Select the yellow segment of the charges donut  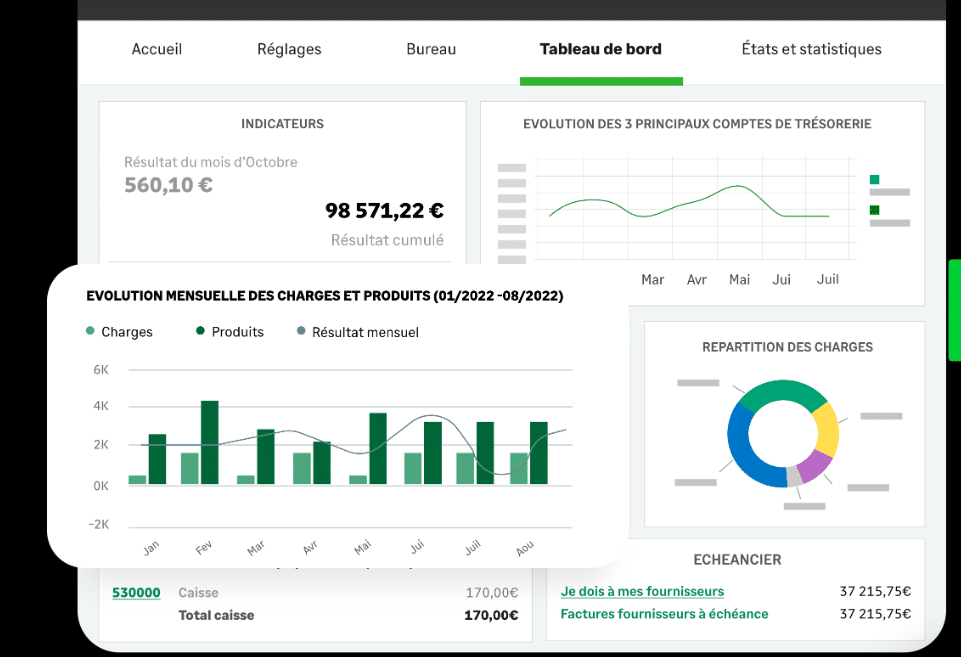827,426
